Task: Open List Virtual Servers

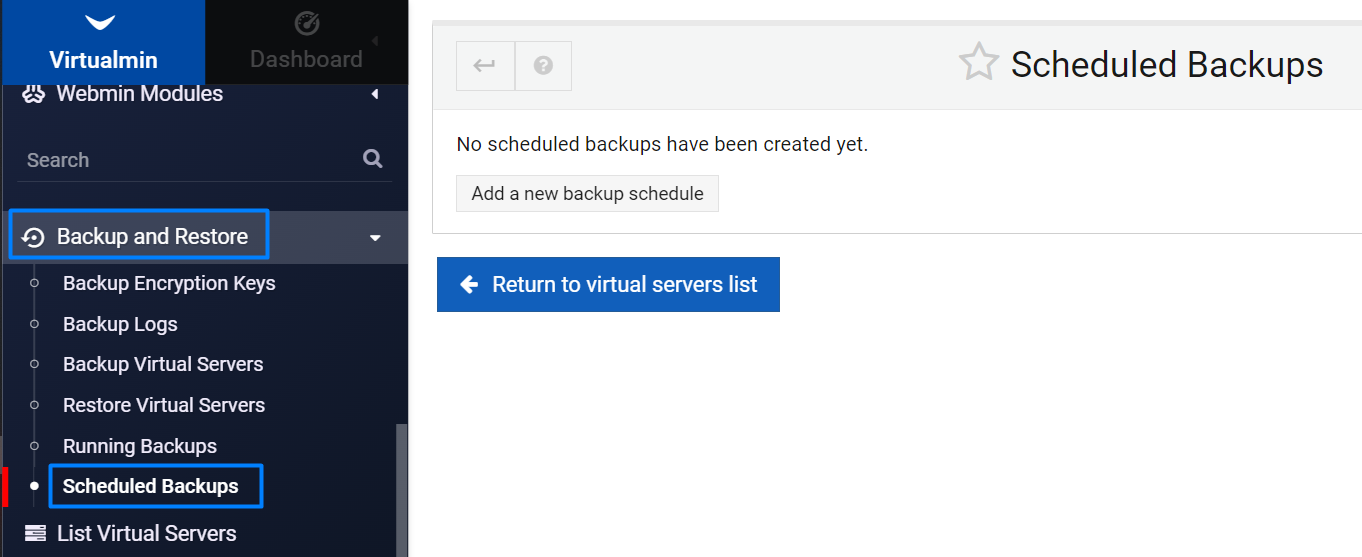Action: point(147,533)
